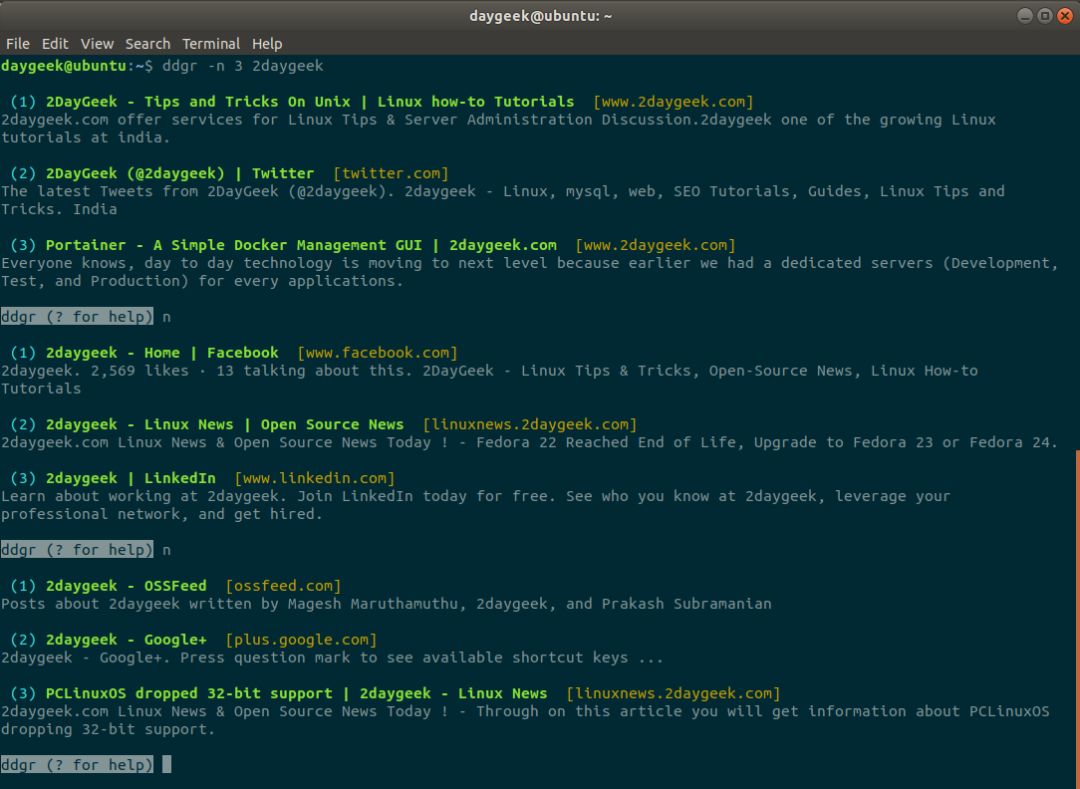Image resolution: width=1080 pixels, height=789 pixels.
Task: Click the '2DayGeek (@2daygeek) | Twitter' result title
Action: (180, 173)
